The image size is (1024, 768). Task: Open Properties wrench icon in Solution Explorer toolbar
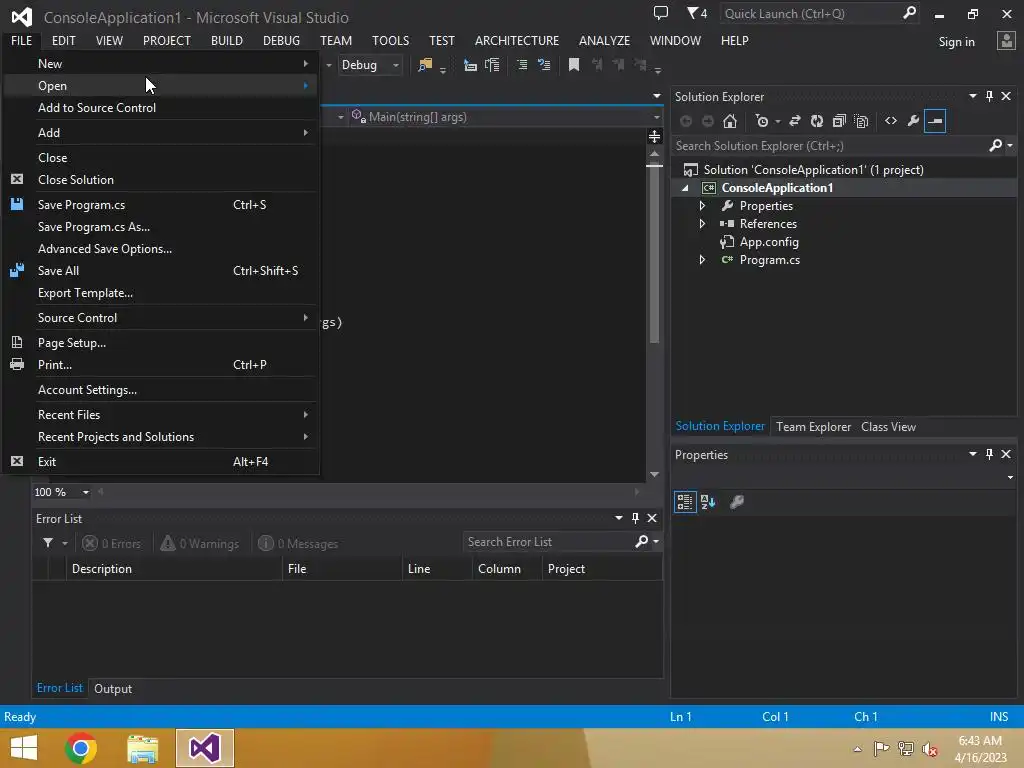tap(913, 121)
